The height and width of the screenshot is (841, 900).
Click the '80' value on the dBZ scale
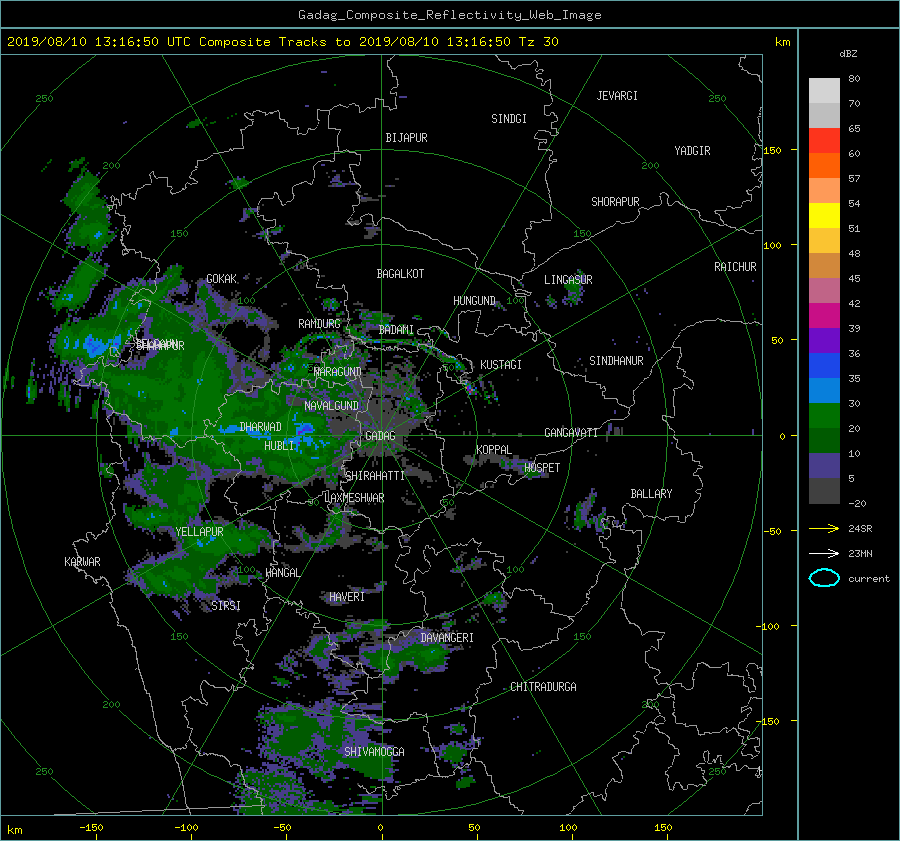[854, 79]
